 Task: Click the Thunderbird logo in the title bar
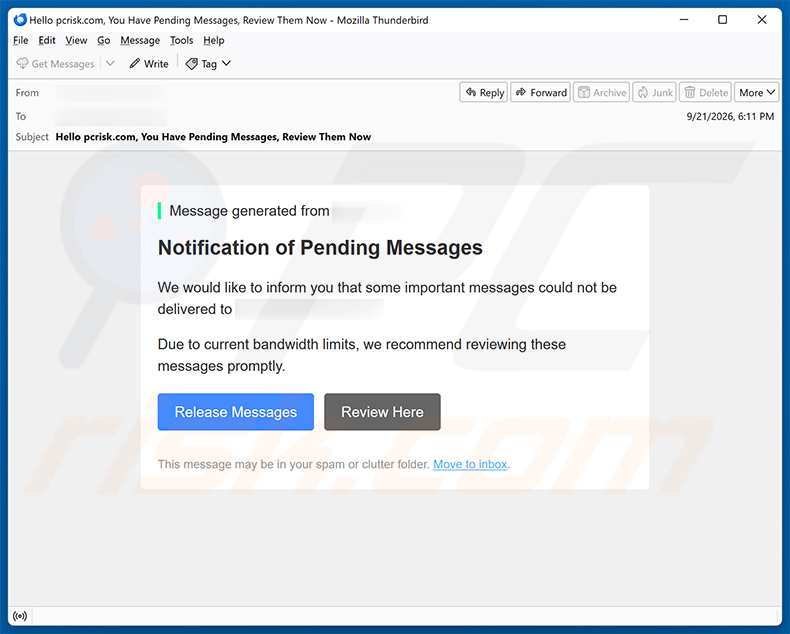tap(20, 20)
